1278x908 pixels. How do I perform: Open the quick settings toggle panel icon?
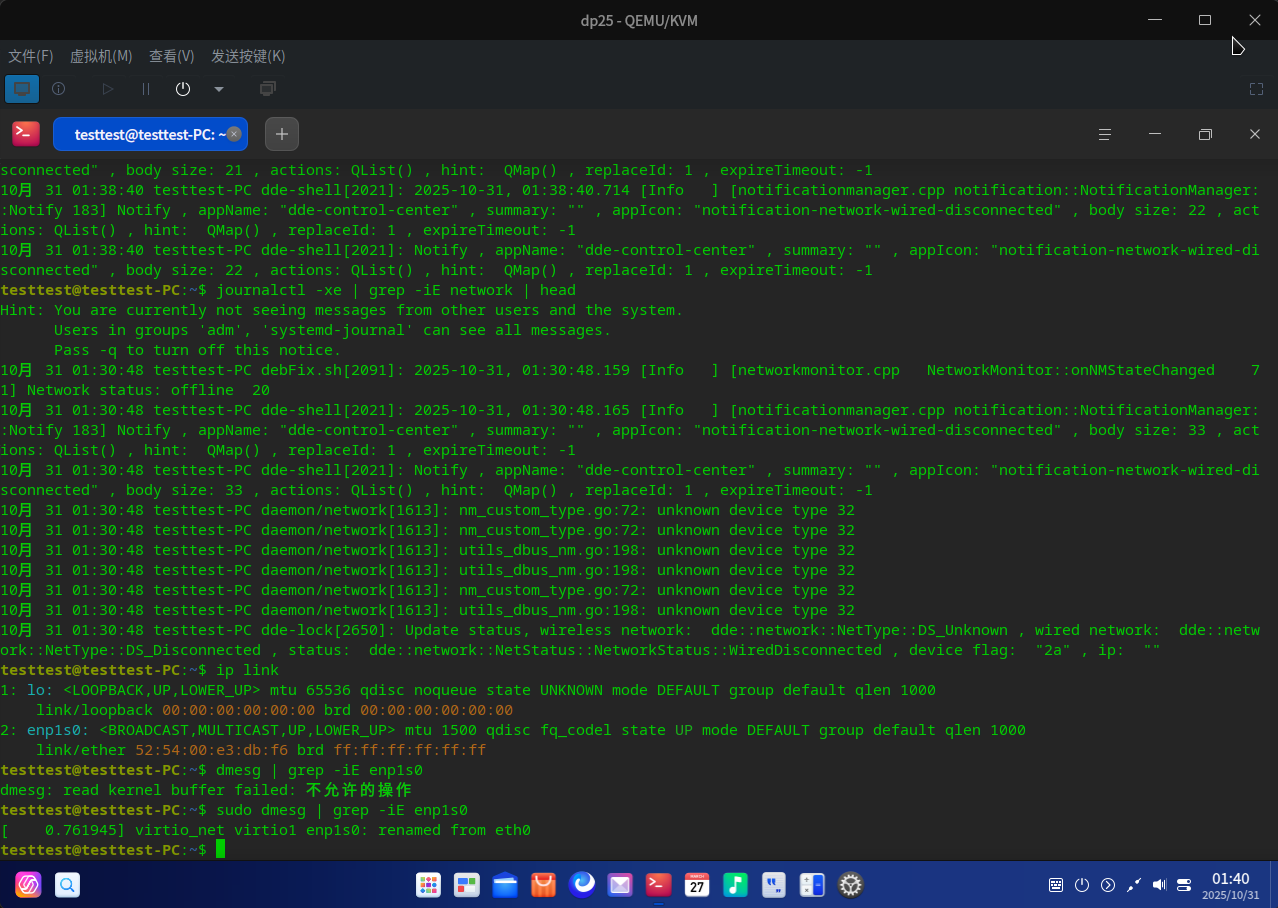1185,885
